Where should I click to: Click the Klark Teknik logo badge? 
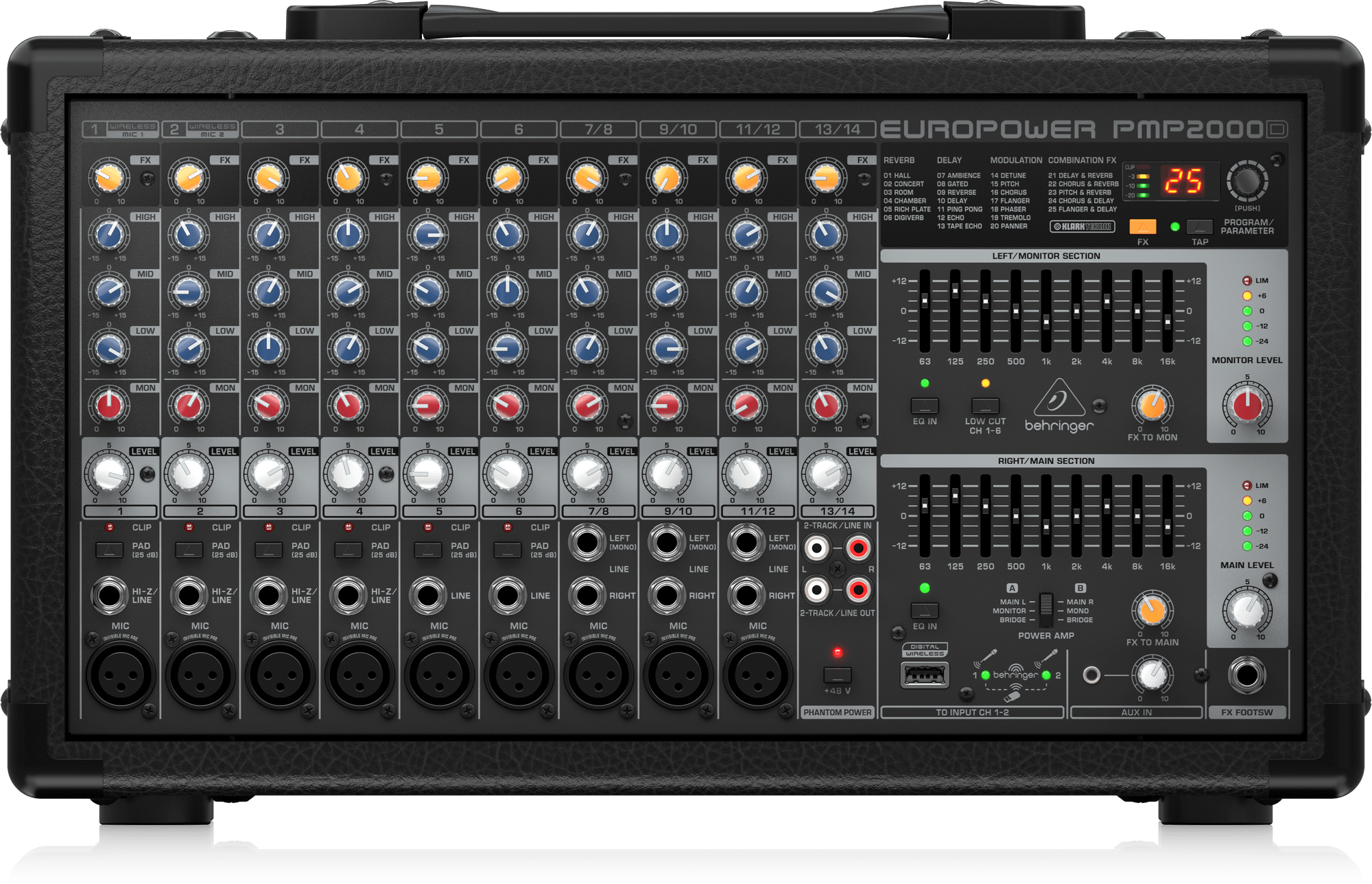point(1082,226)
